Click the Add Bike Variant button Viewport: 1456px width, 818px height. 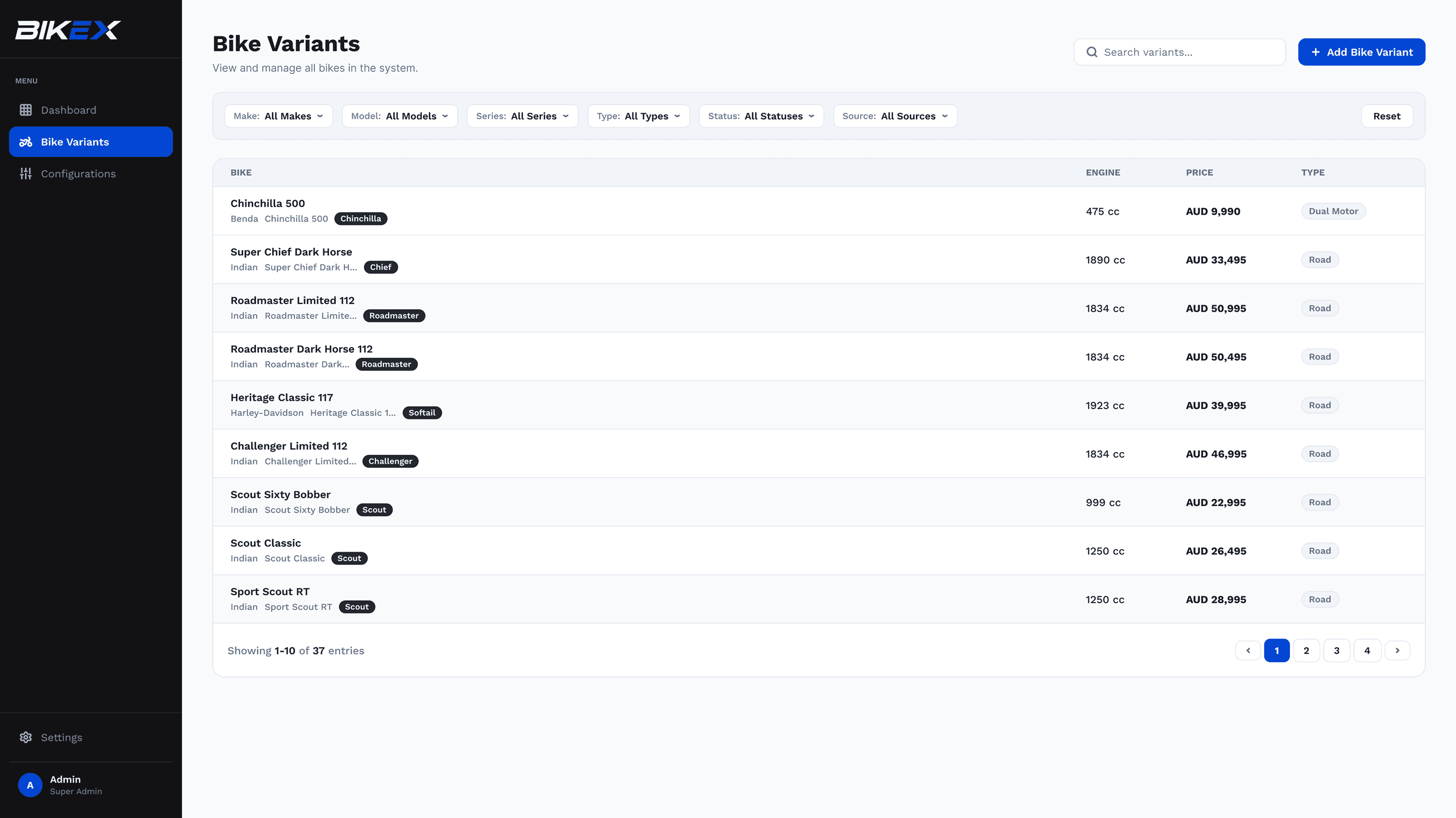[x=1362, y=52]
